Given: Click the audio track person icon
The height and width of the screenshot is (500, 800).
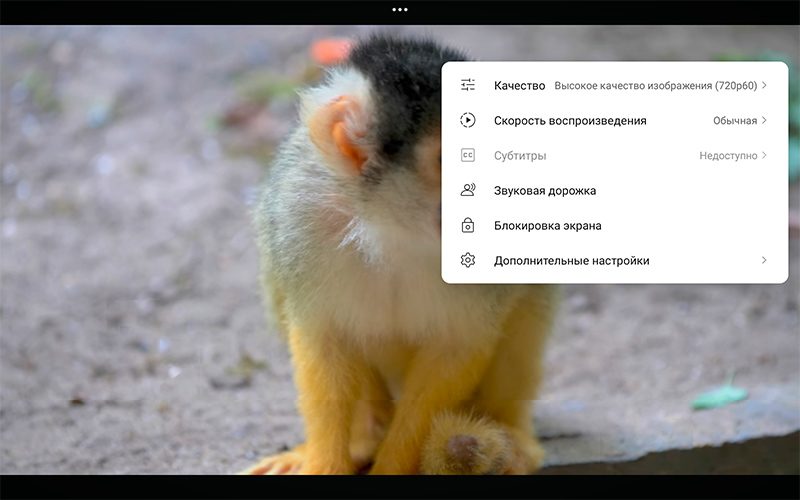Looking at the screenshot, I should [x=468, y=191].
